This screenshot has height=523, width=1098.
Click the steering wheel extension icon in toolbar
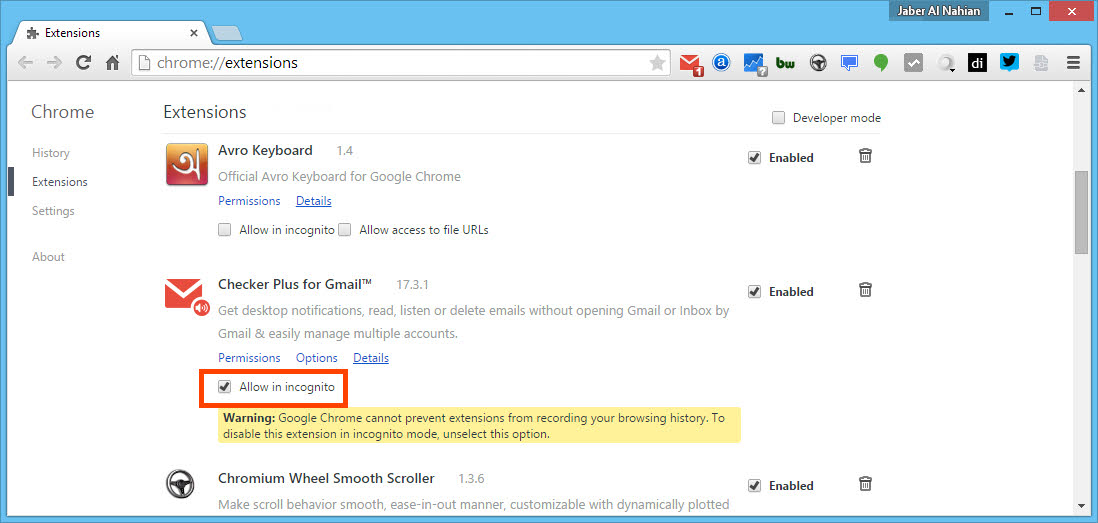817,63
